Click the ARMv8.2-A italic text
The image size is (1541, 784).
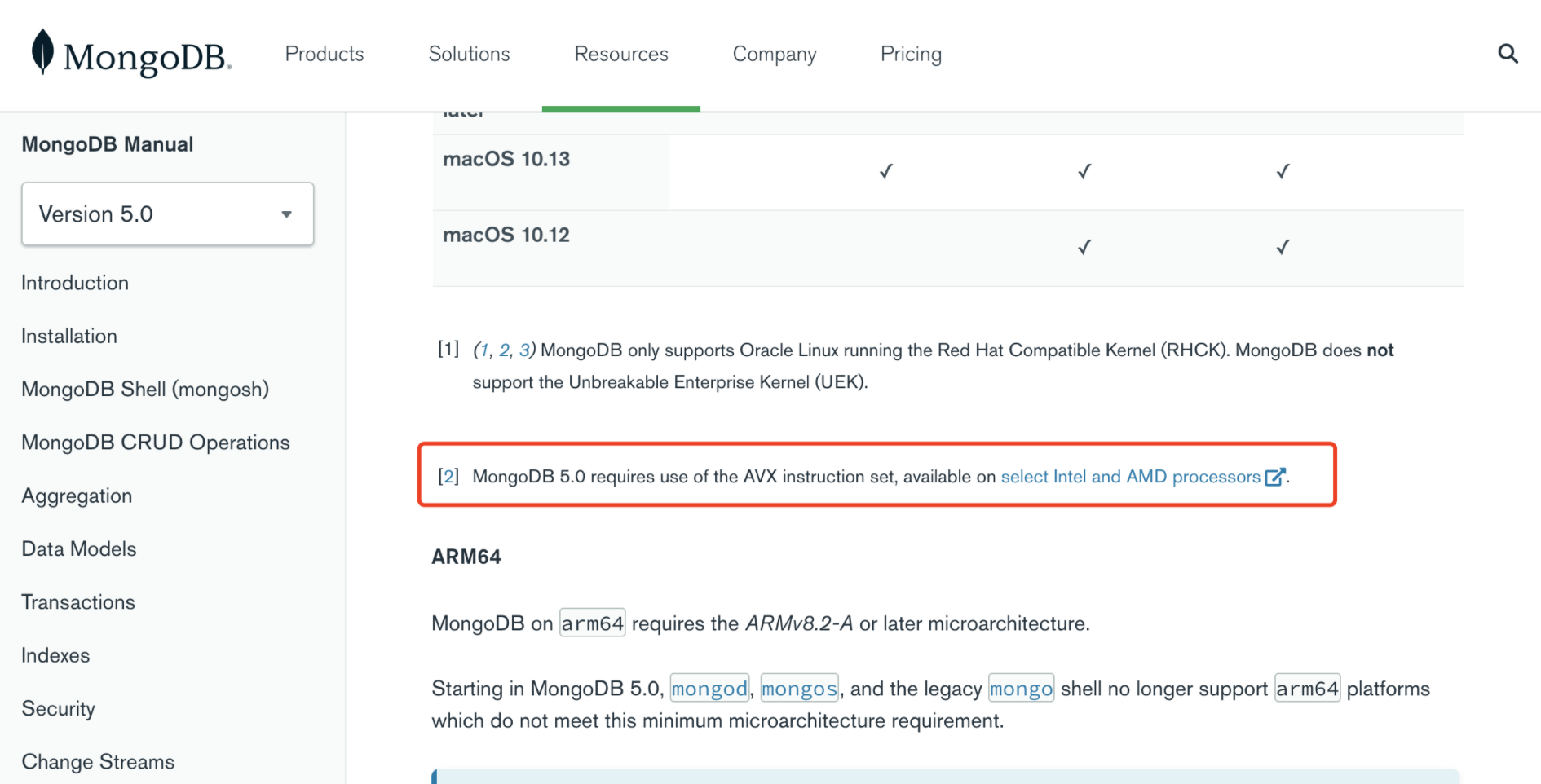coord(799,624)
